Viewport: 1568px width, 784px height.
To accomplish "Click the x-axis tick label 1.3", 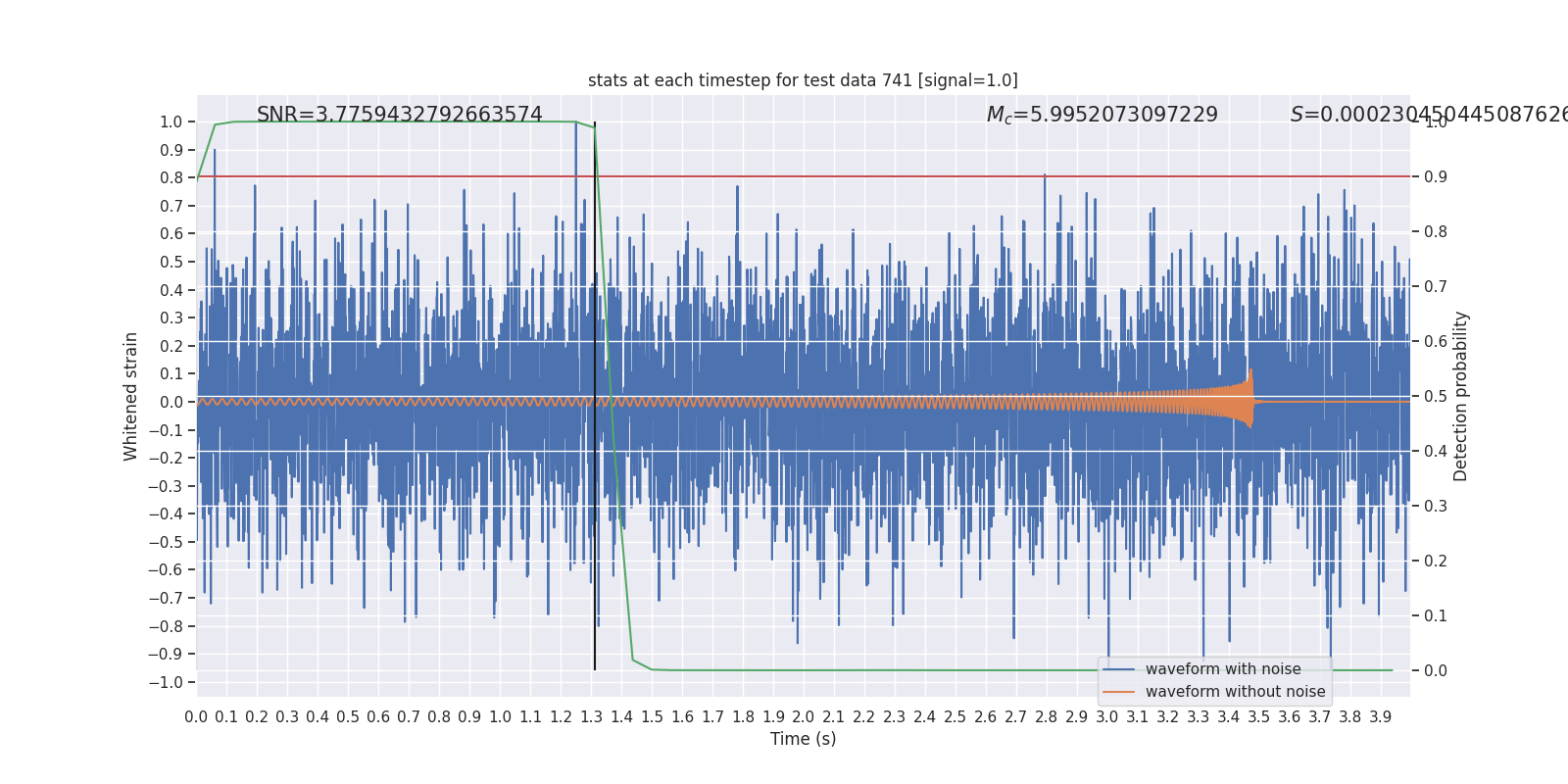I will [591, 717].
